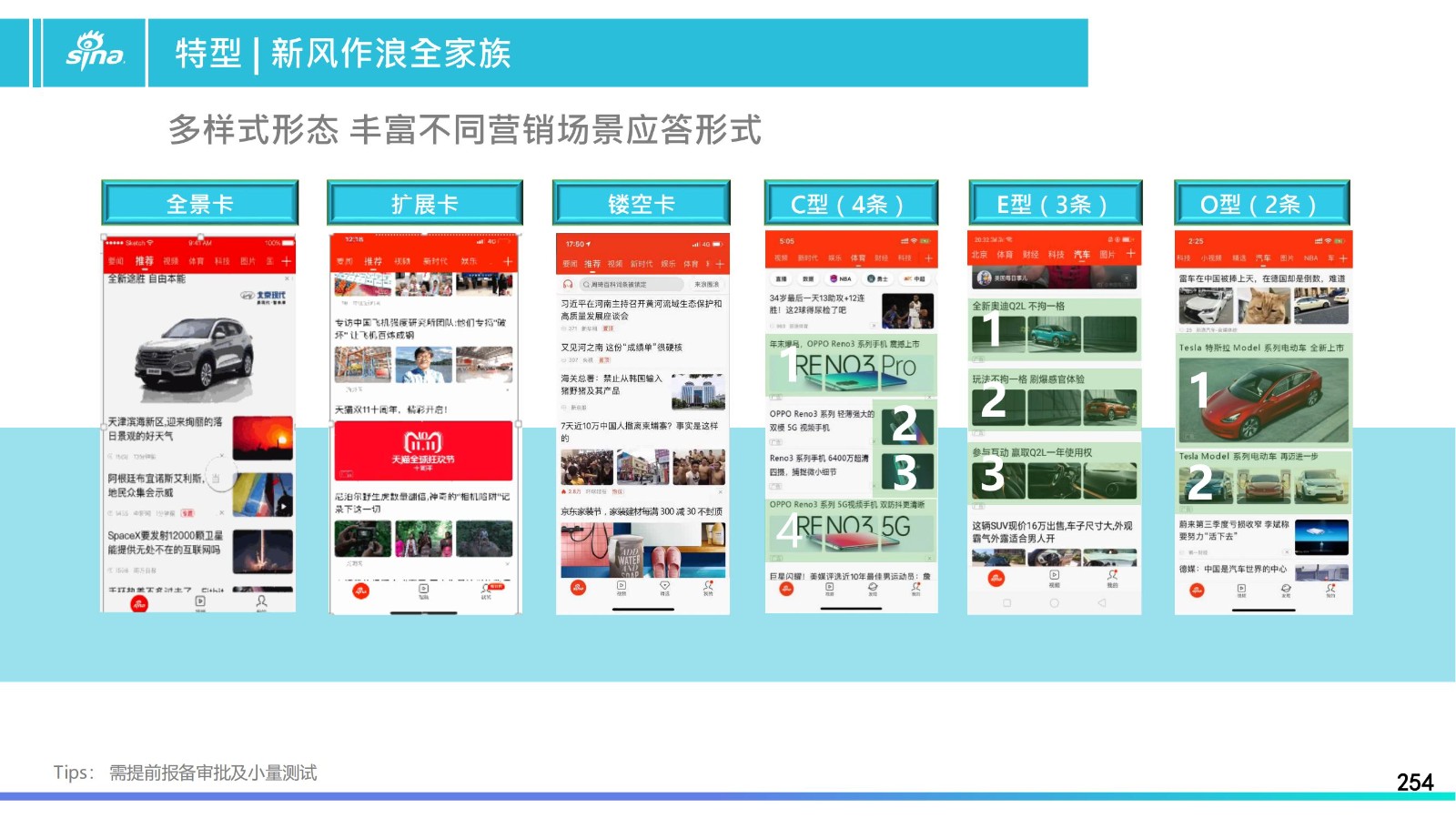Tap the NBA chip in C型 phone
The width and height of the screenshot is (1456, 818).
[x=841, y=279]
